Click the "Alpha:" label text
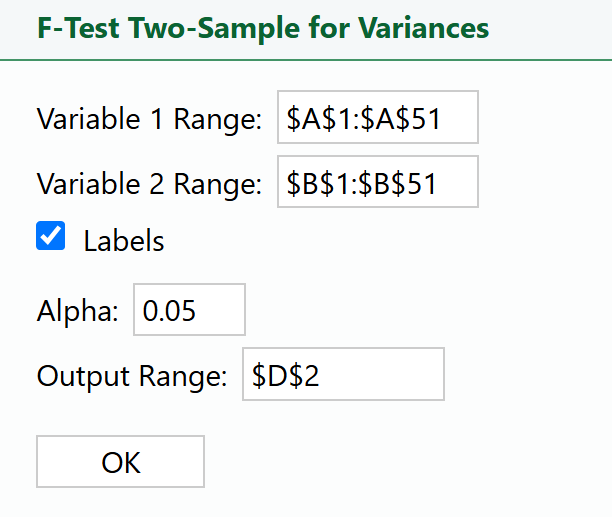The image size is (612, 517). point(78,311)
